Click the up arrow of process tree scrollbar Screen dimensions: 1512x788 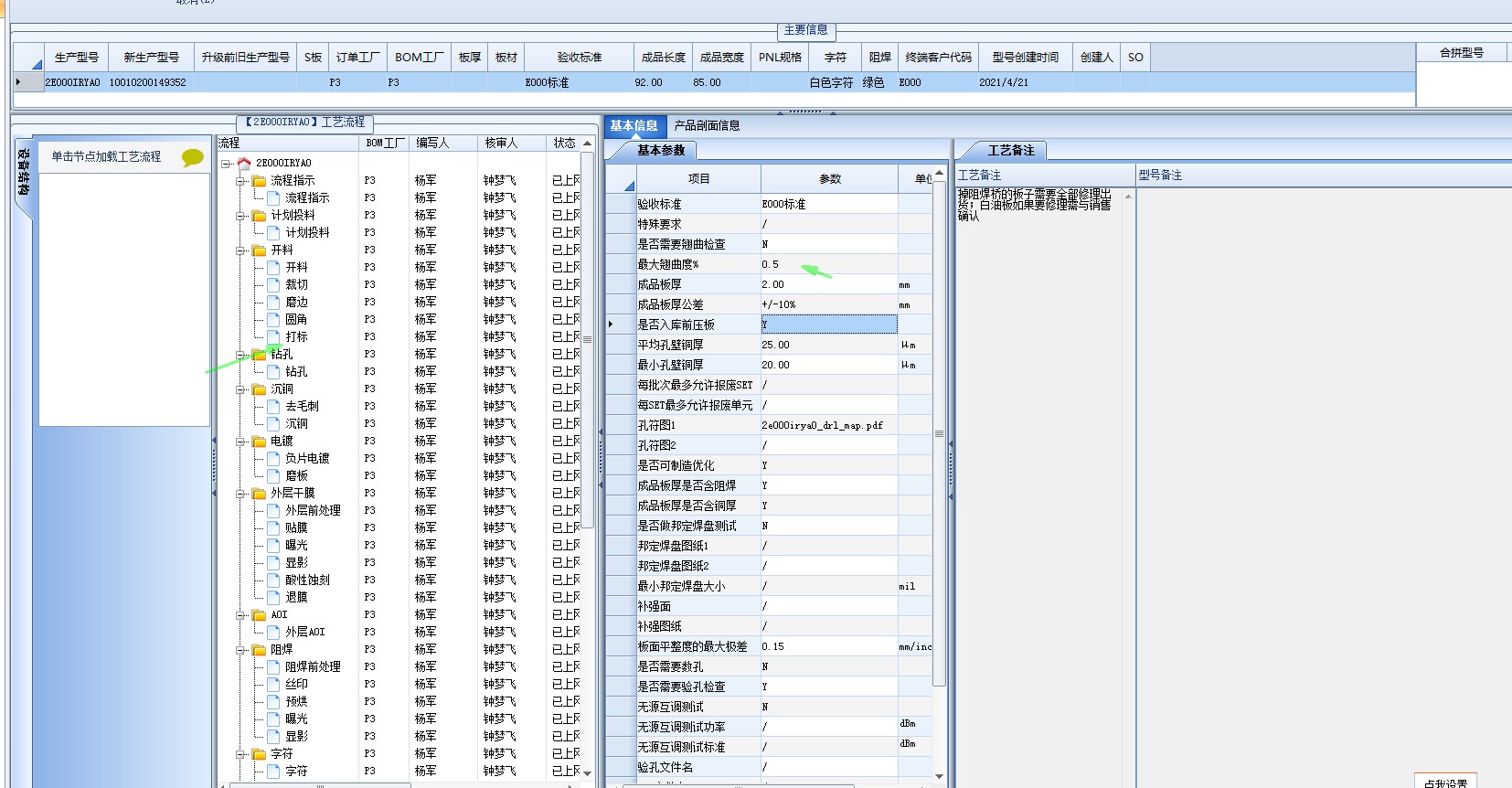click(587, 144)
